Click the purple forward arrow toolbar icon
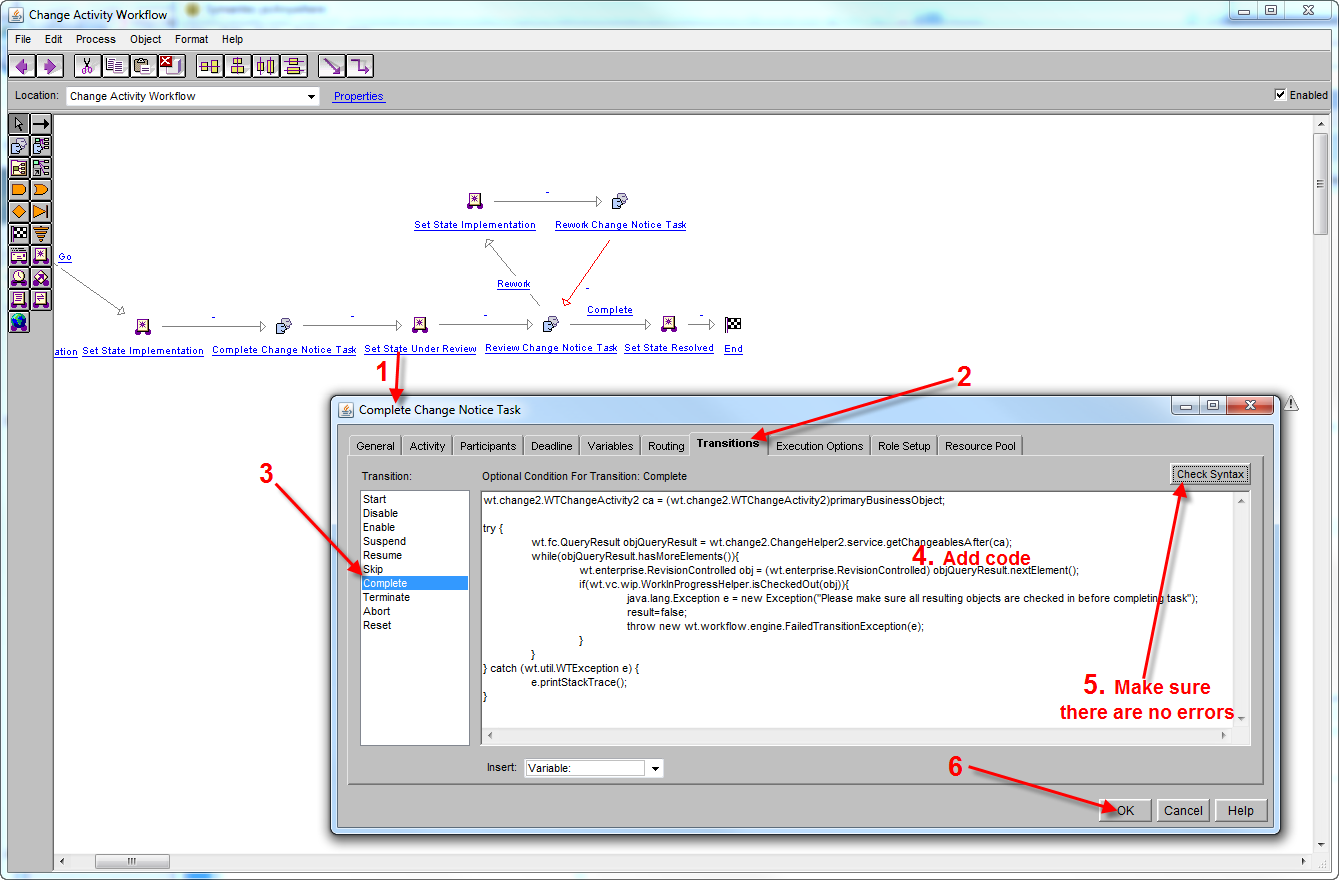This screenshot has width=1339, height=880. [49, 66]
